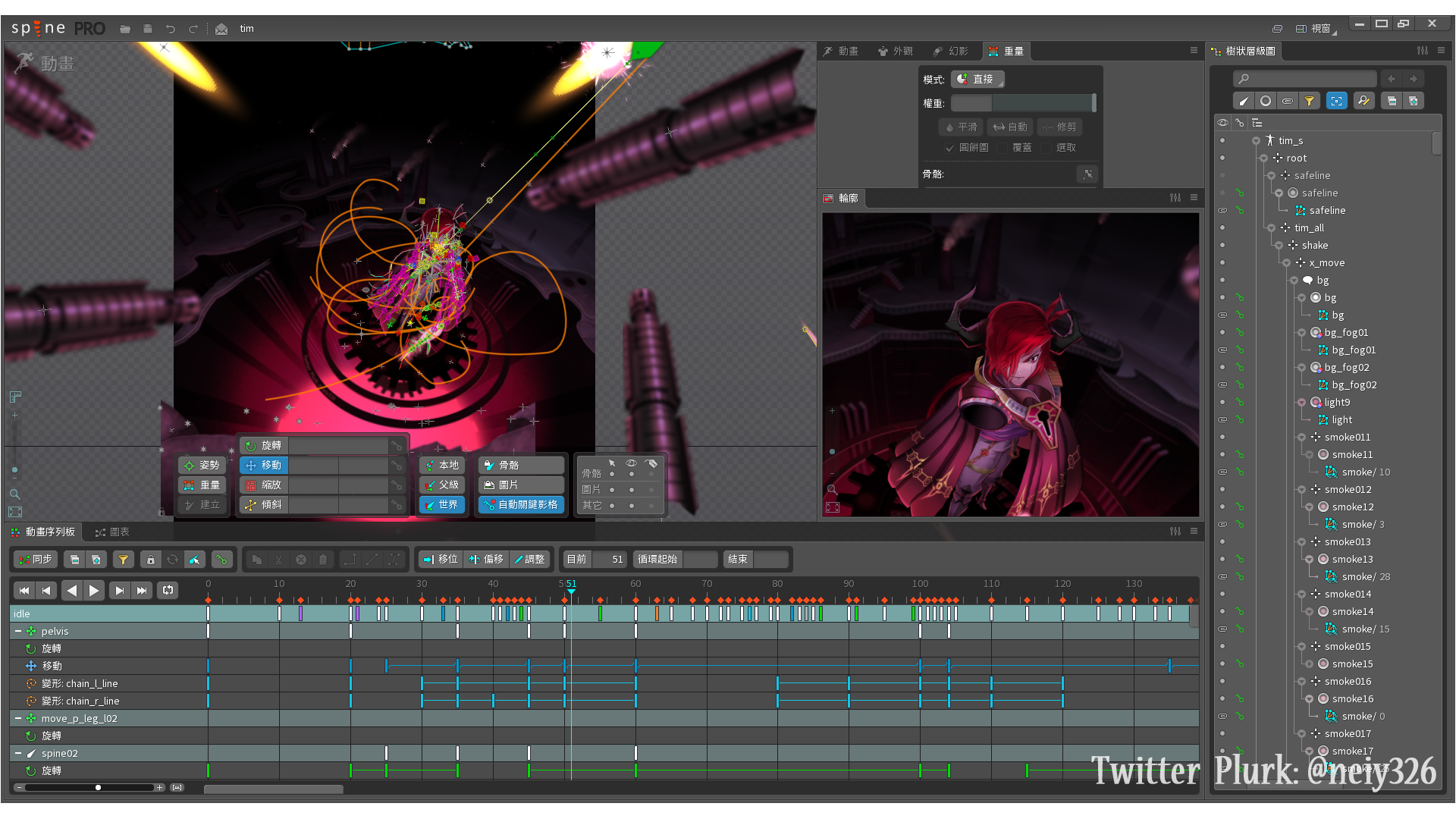Select the 移動 (Translate) tool
Viewport: 1456px width, 819px height.
263,465
